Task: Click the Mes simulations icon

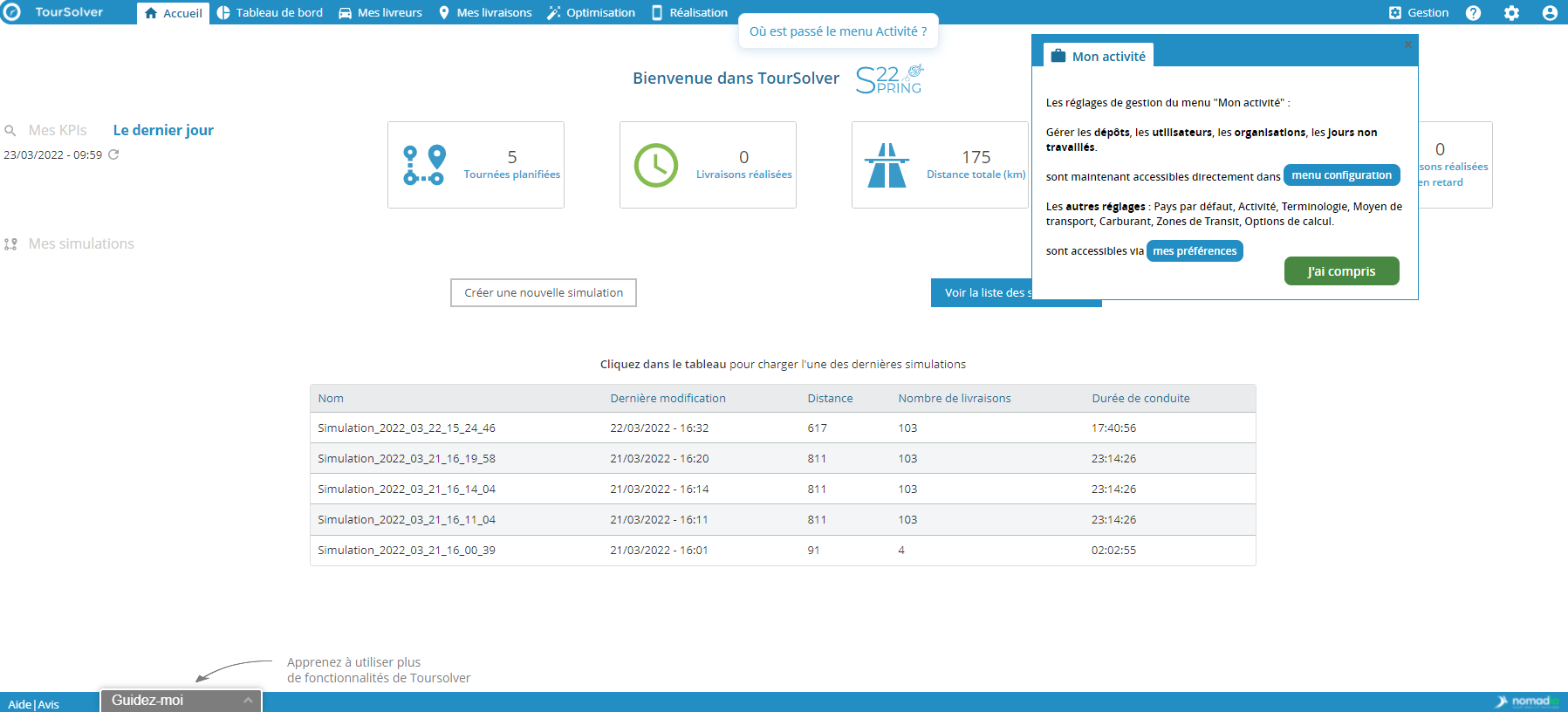Action: (x=10, y=244)
